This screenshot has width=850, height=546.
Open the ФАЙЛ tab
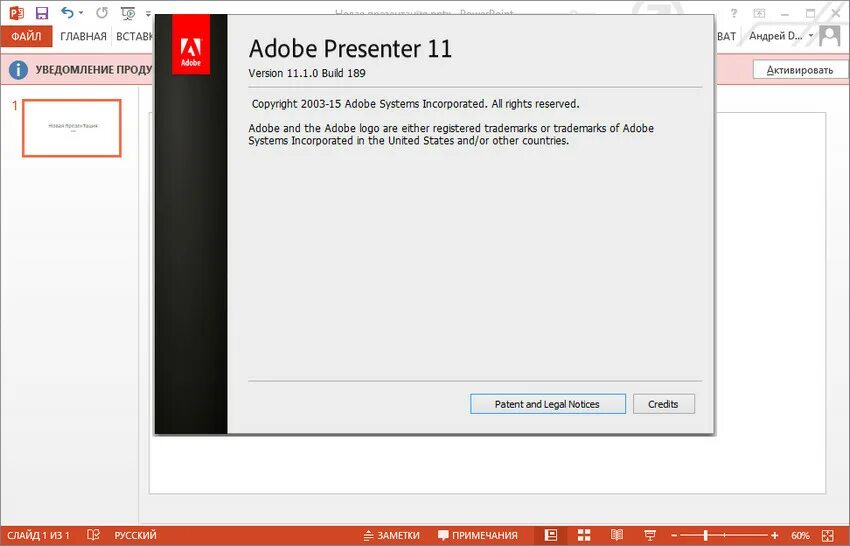tap(26, 36)
